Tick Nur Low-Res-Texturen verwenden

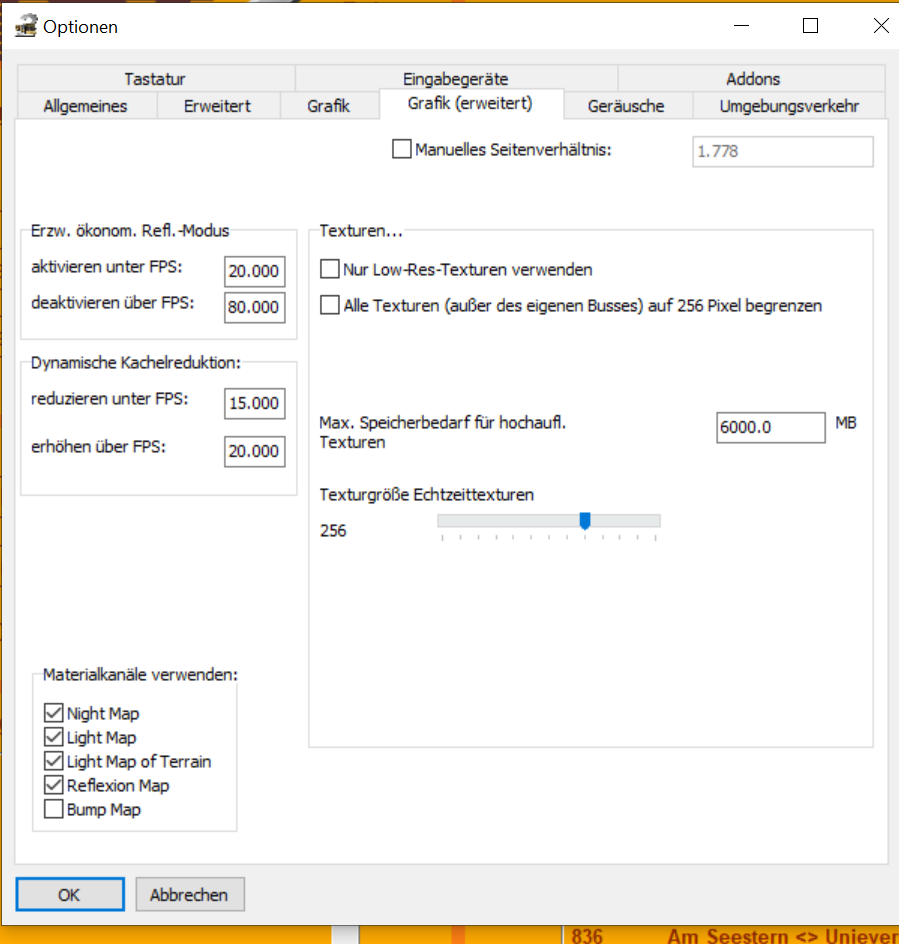(330, 269)
